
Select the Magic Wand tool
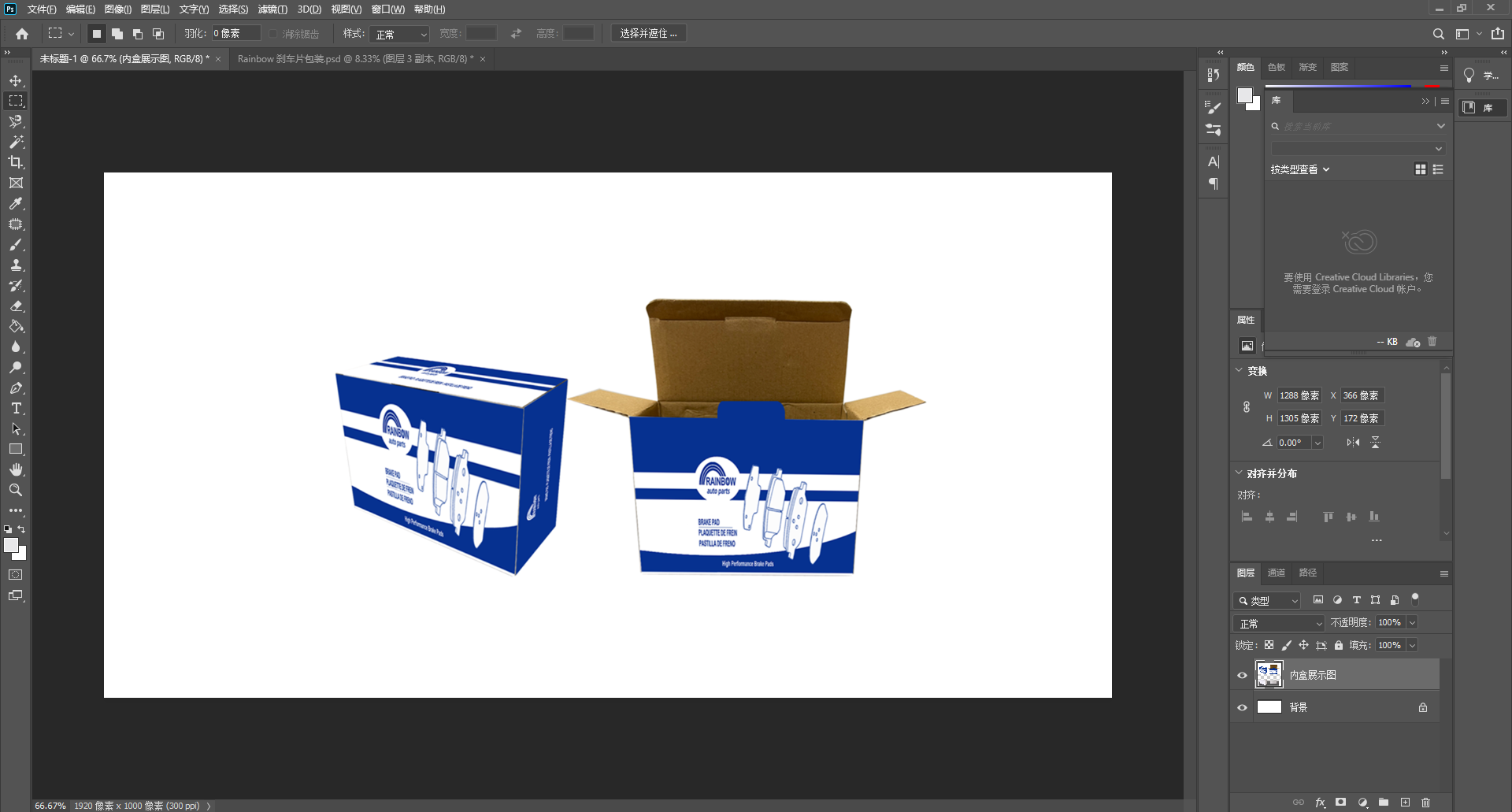pyautogui.click(x=16, y=142)
